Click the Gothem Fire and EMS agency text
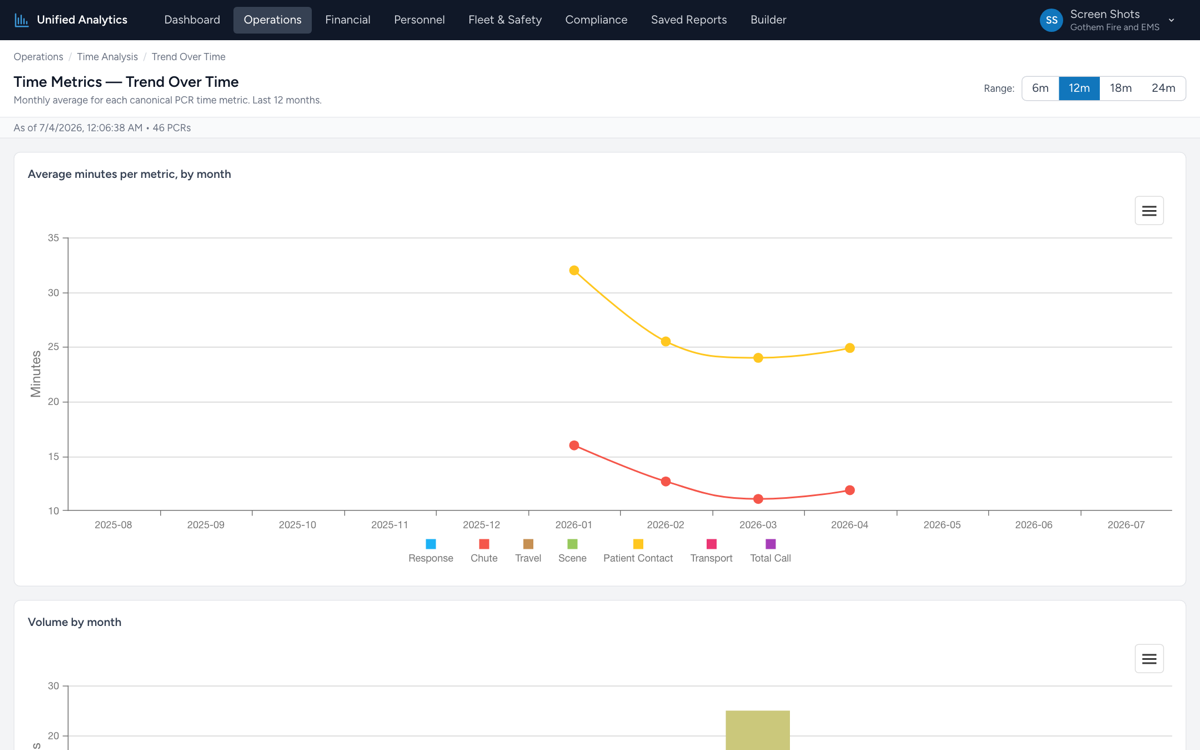The width and height of the screenshot is (1200, 750). 1115,28
